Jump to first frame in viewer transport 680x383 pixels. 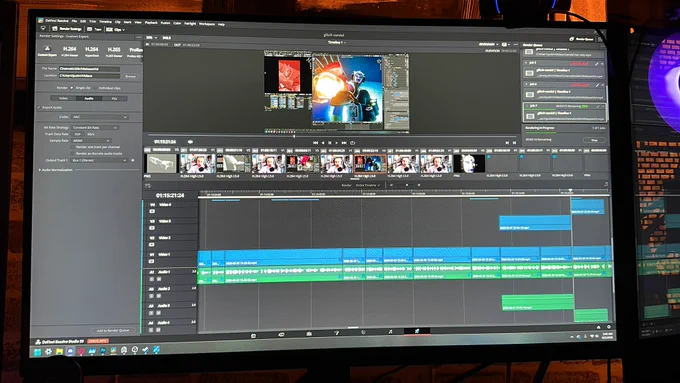315,143
